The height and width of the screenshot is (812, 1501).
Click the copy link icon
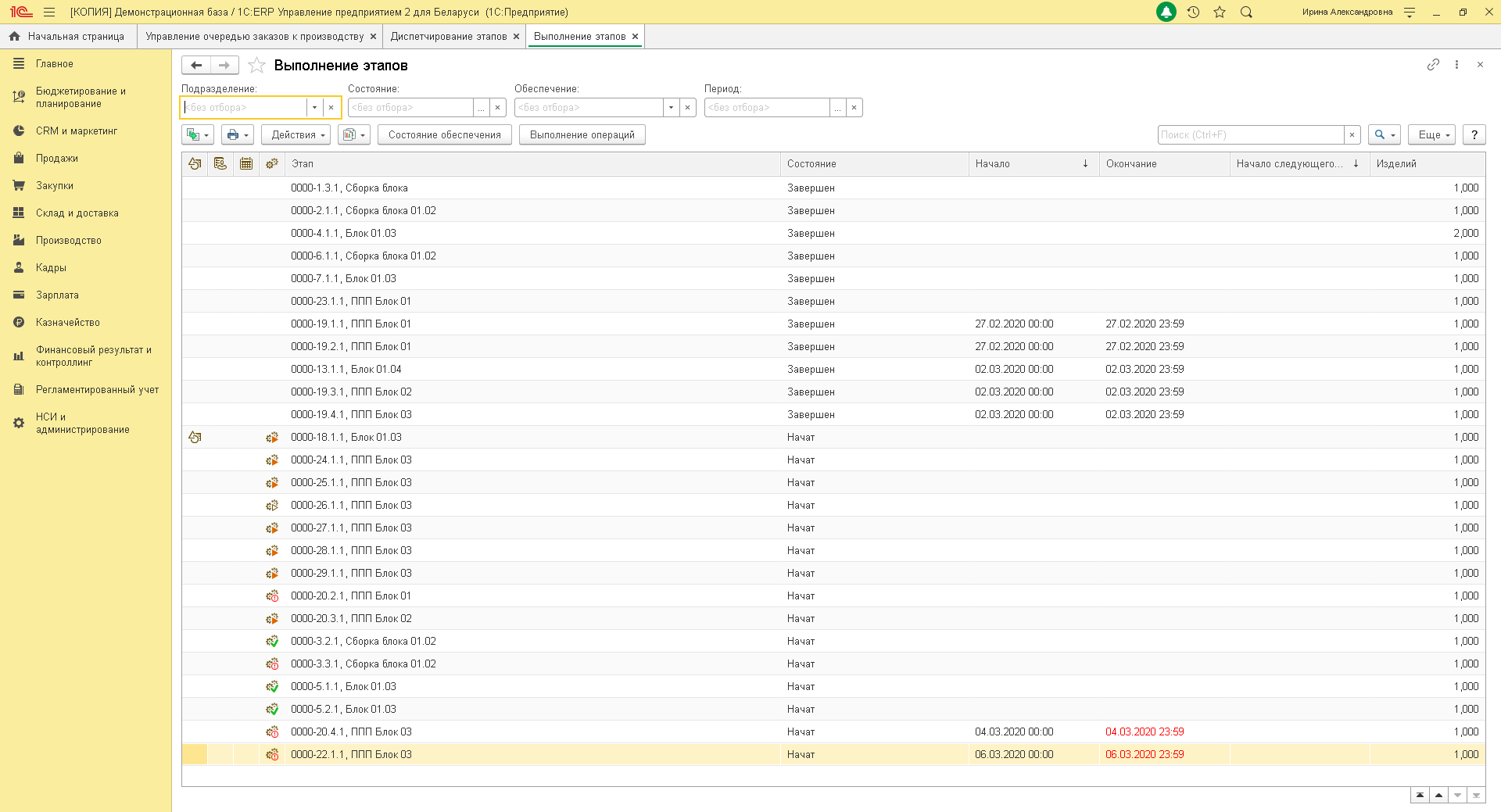1433,65
